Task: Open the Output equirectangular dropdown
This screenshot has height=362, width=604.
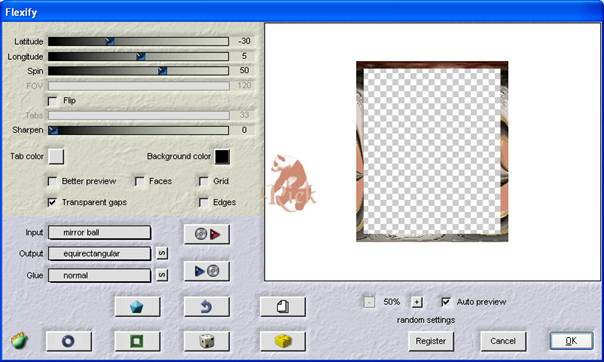Action: (99, 254)
